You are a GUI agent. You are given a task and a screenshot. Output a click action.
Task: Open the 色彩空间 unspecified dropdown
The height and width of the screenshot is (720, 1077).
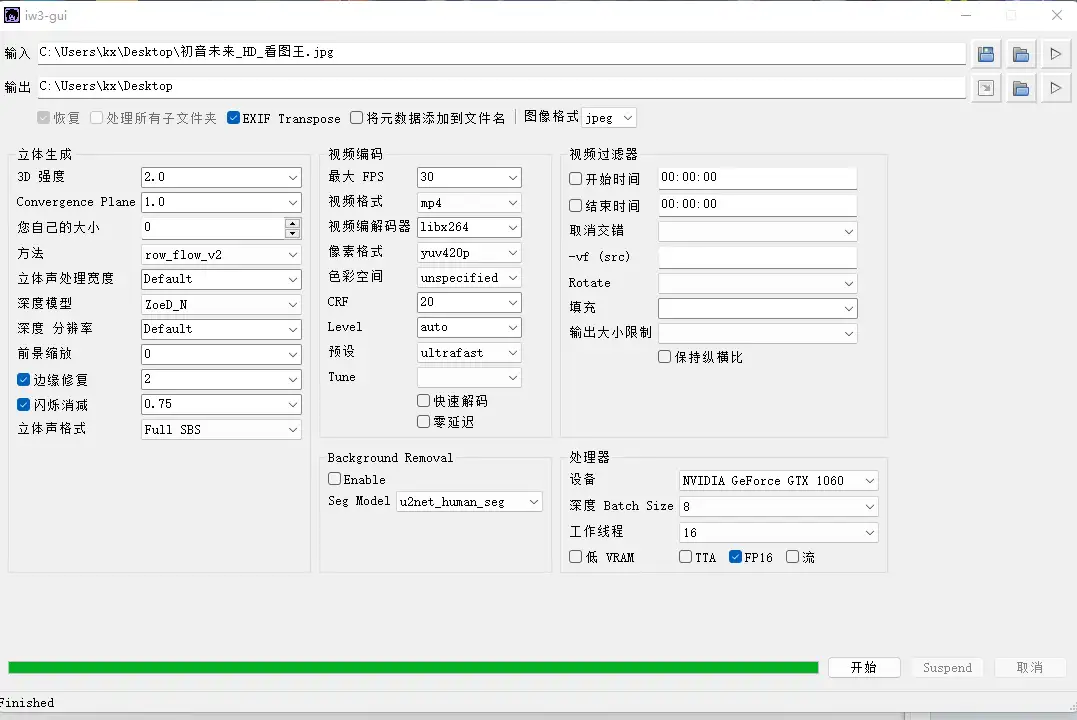pos(469,278)
